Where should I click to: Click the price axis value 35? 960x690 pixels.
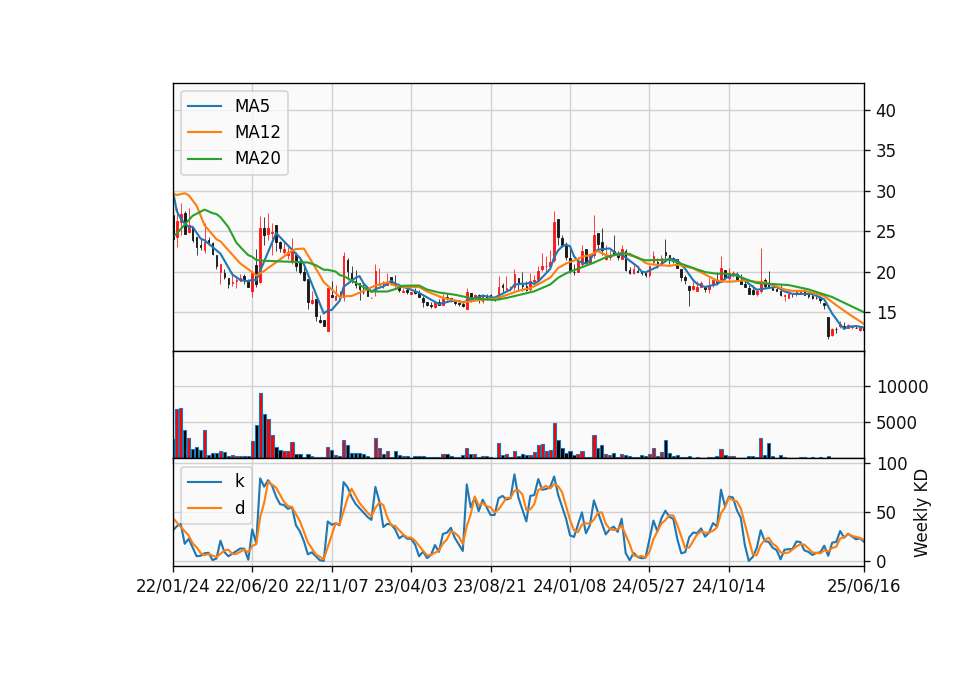[x=886, y=151]
